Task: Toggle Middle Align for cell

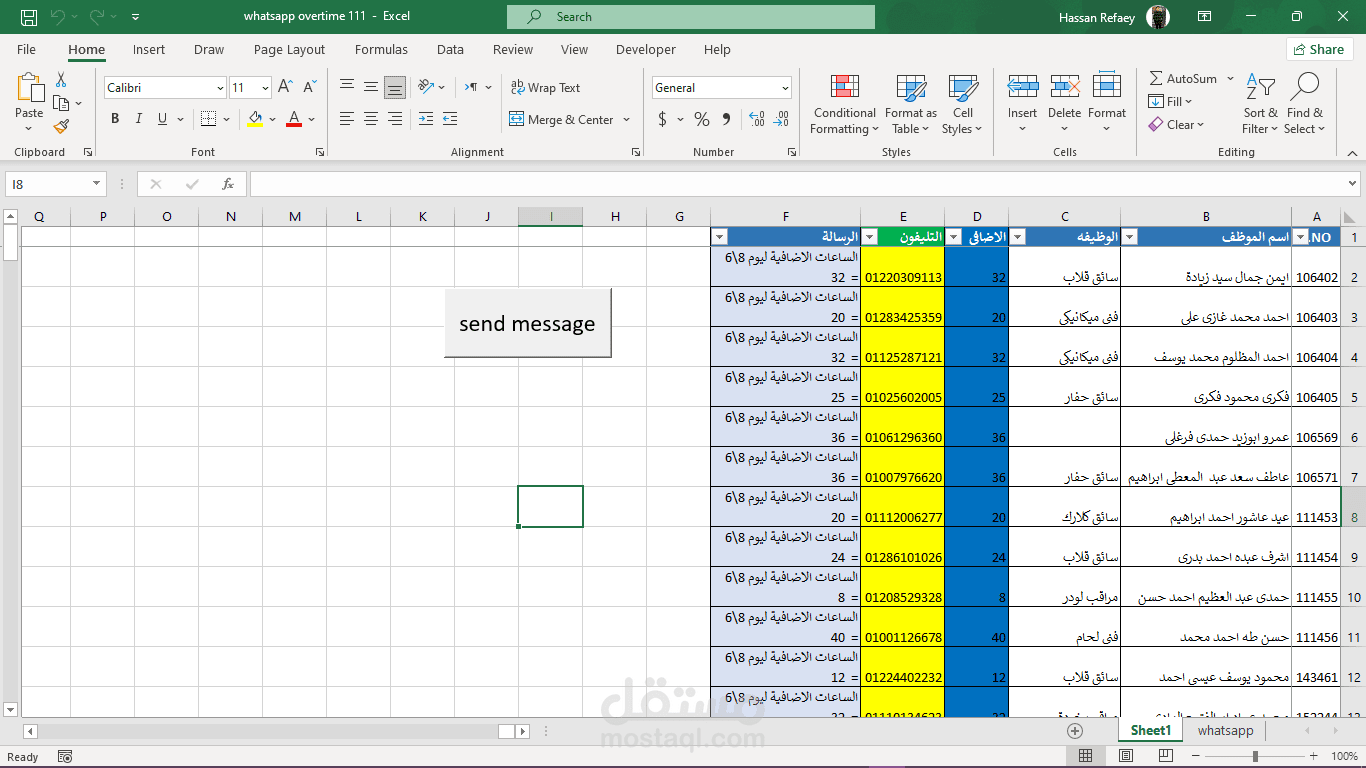Action: point(371,87)
